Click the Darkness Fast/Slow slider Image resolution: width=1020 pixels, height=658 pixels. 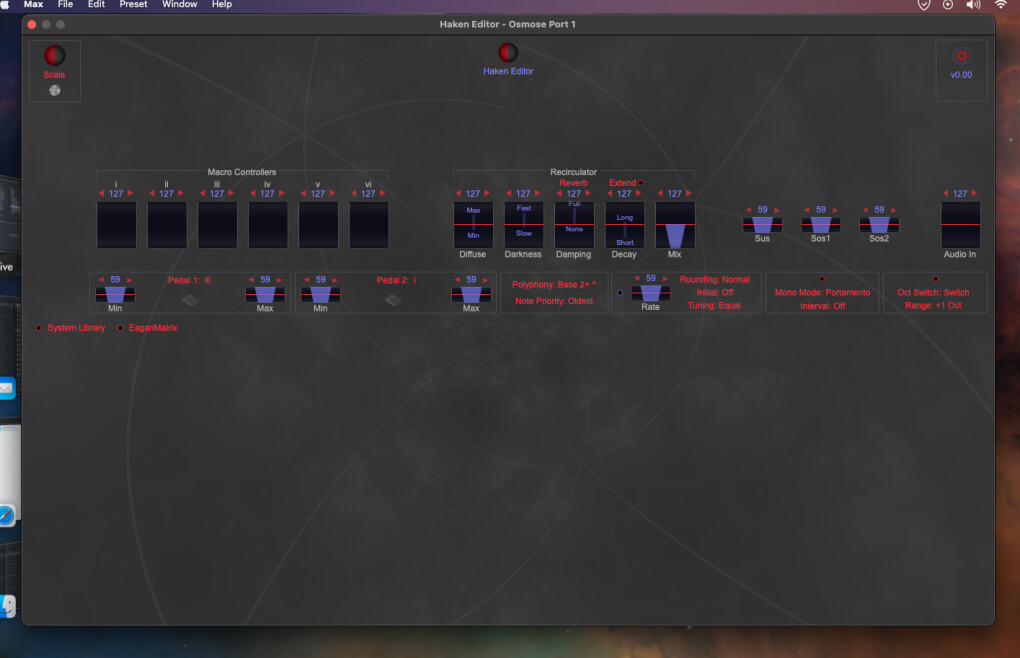[x=524, y=224]
